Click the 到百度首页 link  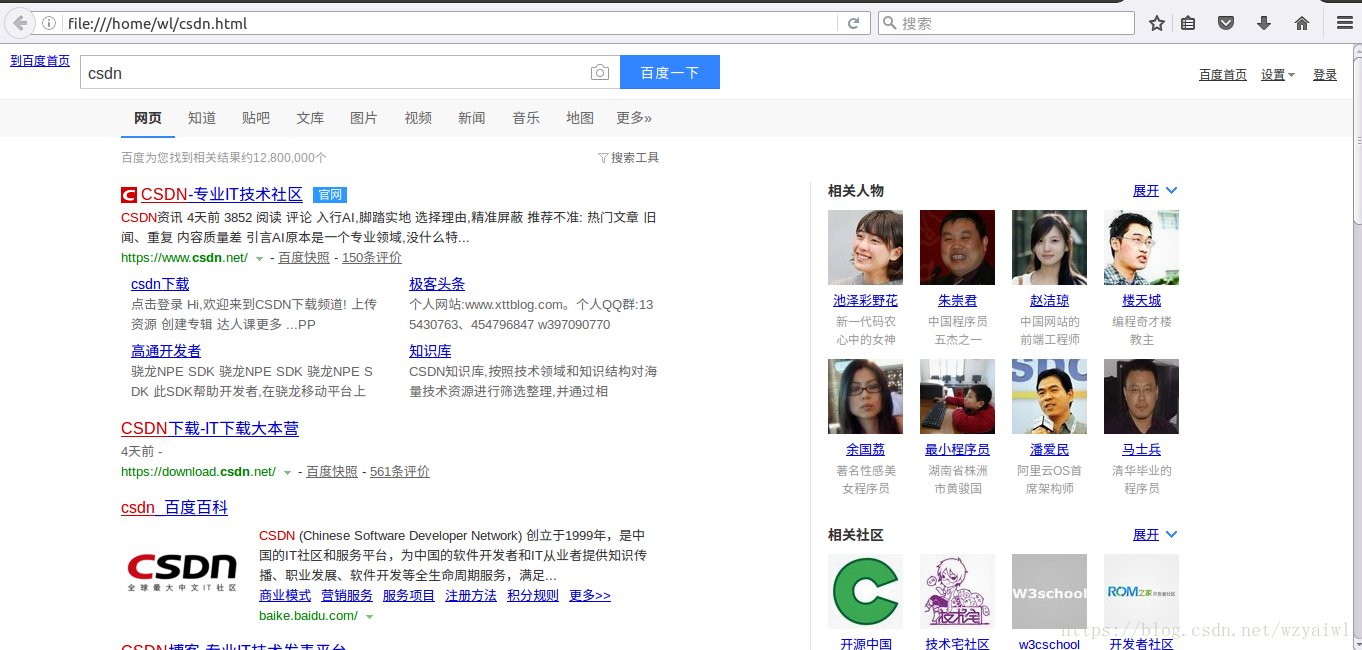pyautogui.click(x=40, y=61)
